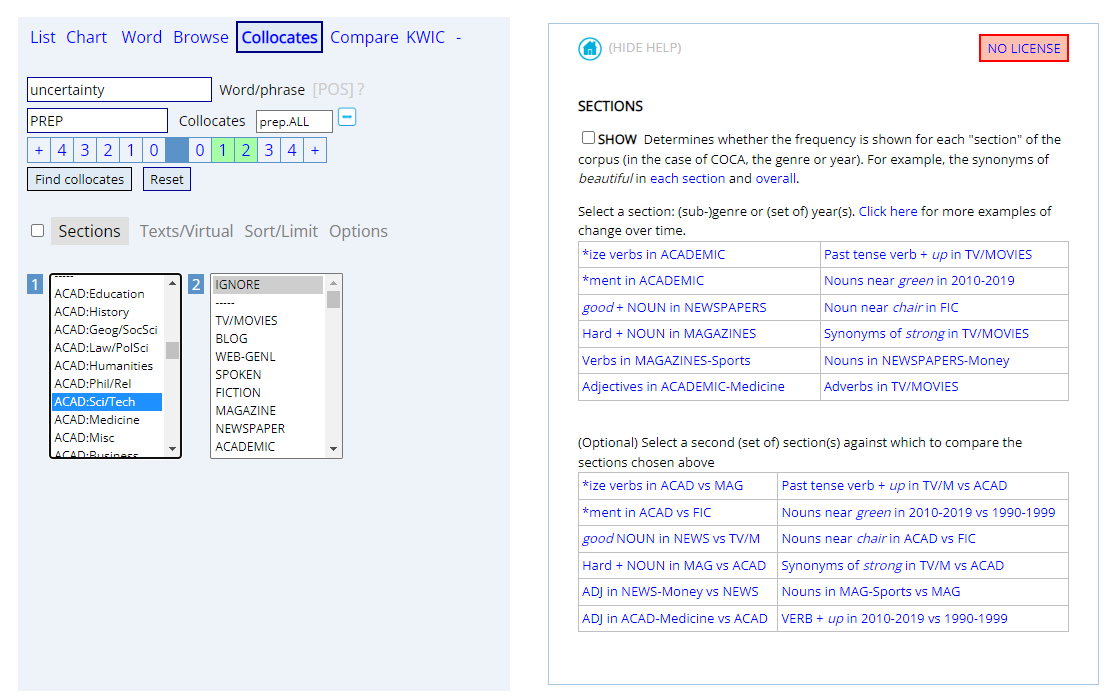
Task: Click the uncertainty word input field
Action: 119,90
